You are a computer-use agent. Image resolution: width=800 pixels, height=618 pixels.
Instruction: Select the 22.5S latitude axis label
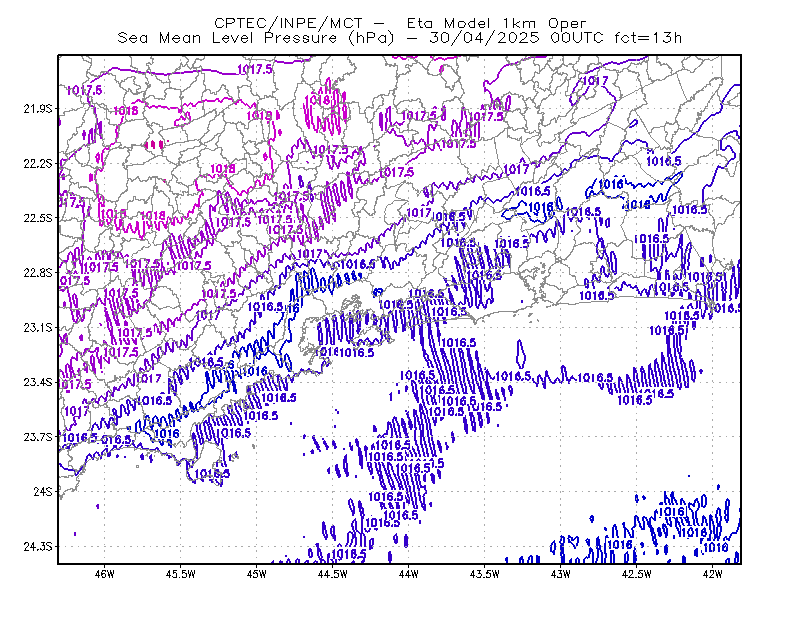(37, 218)
